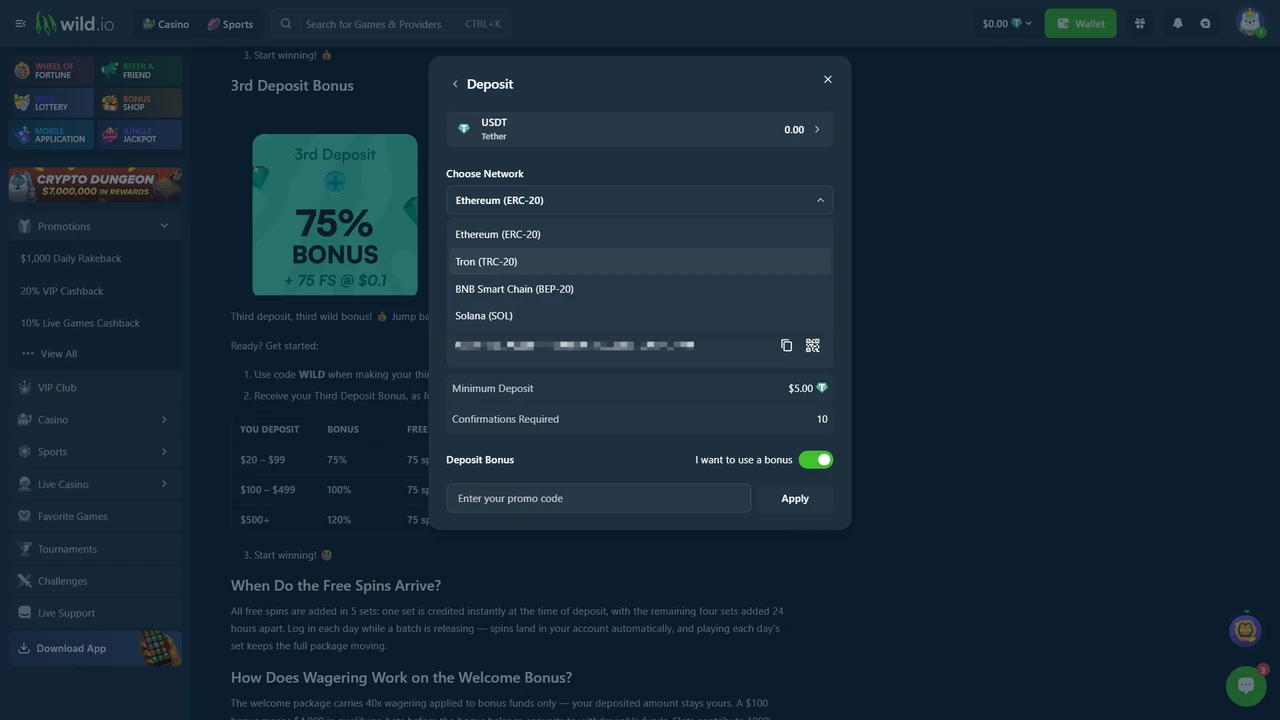Open the live support chat bubble
The image size is (1280, 720).
click(1246, 685)
